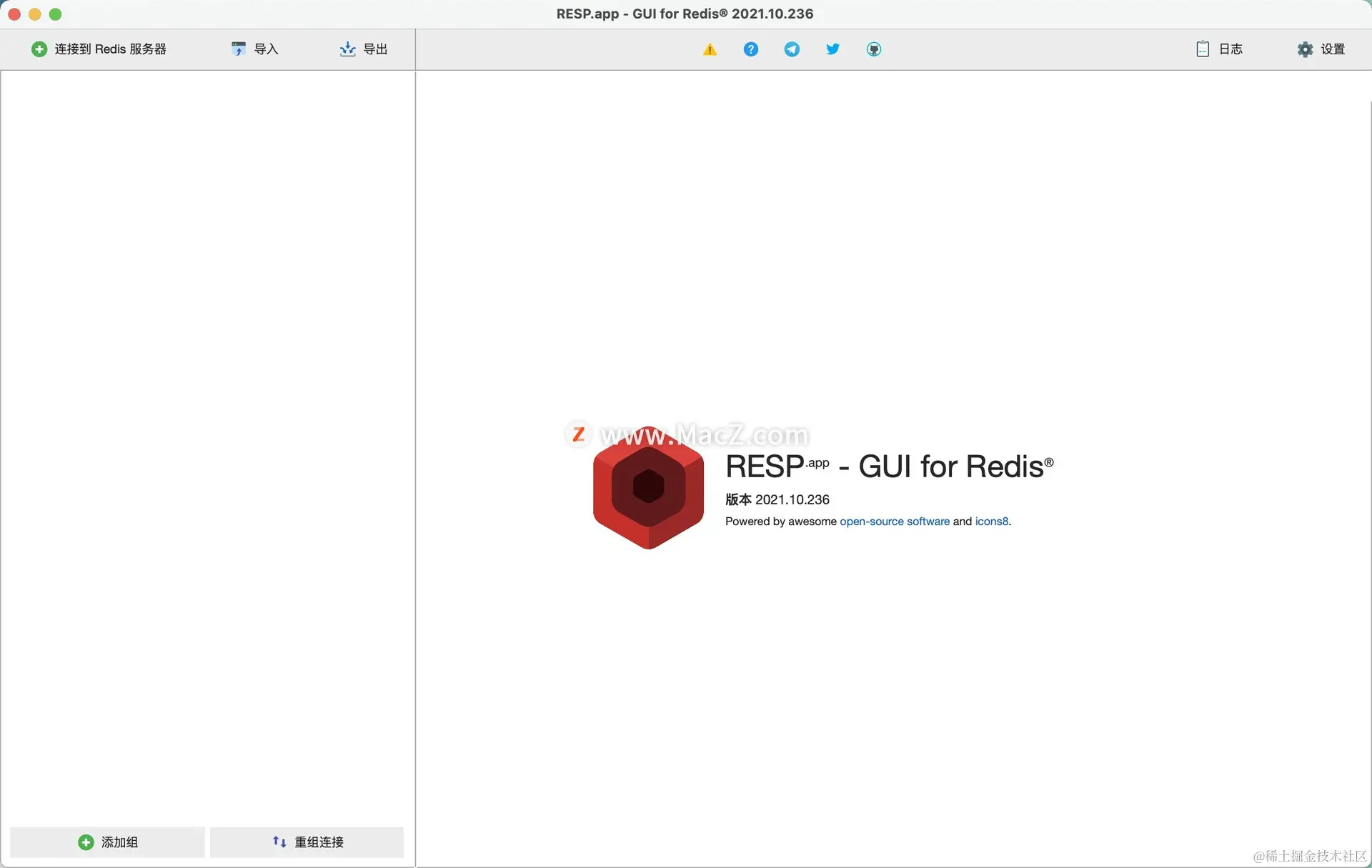Image resolution: width=1372 pixels, height=868 pixels.
Task: Open the blue question mark help icon
Action: [750, 49]
